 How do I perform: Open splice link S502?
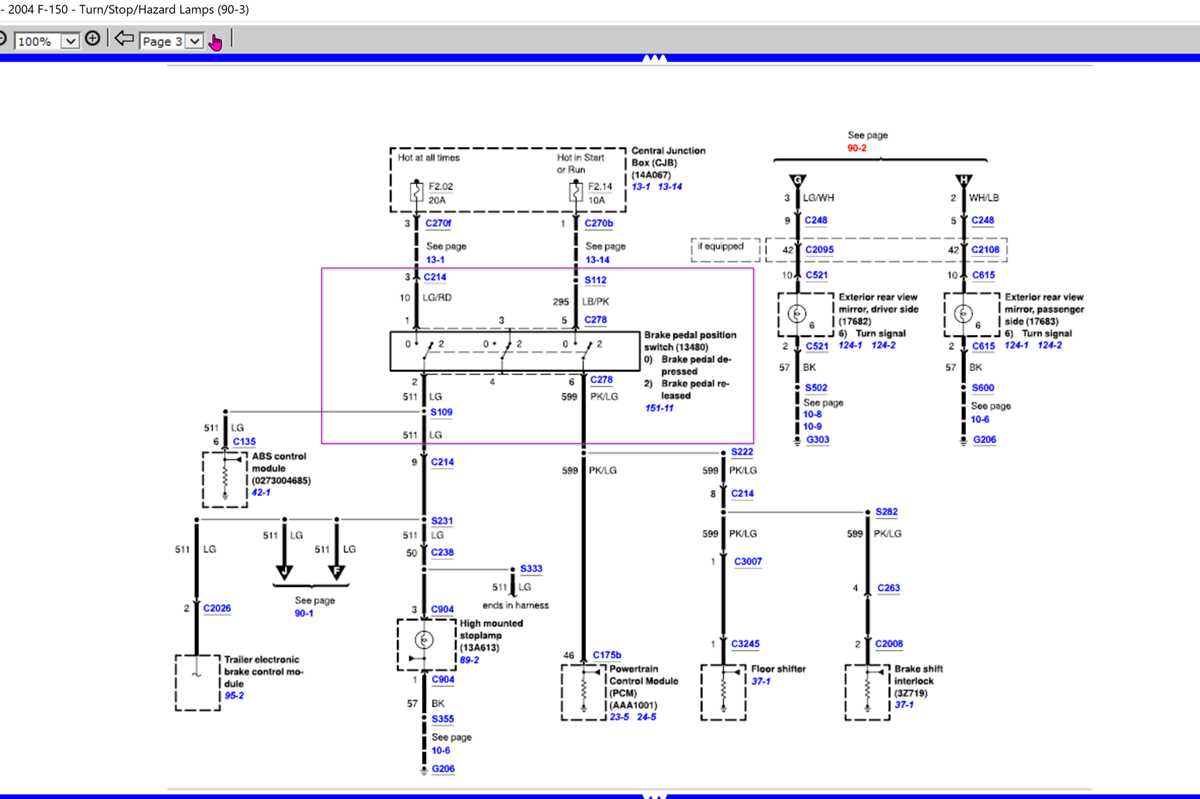(816, 387)
